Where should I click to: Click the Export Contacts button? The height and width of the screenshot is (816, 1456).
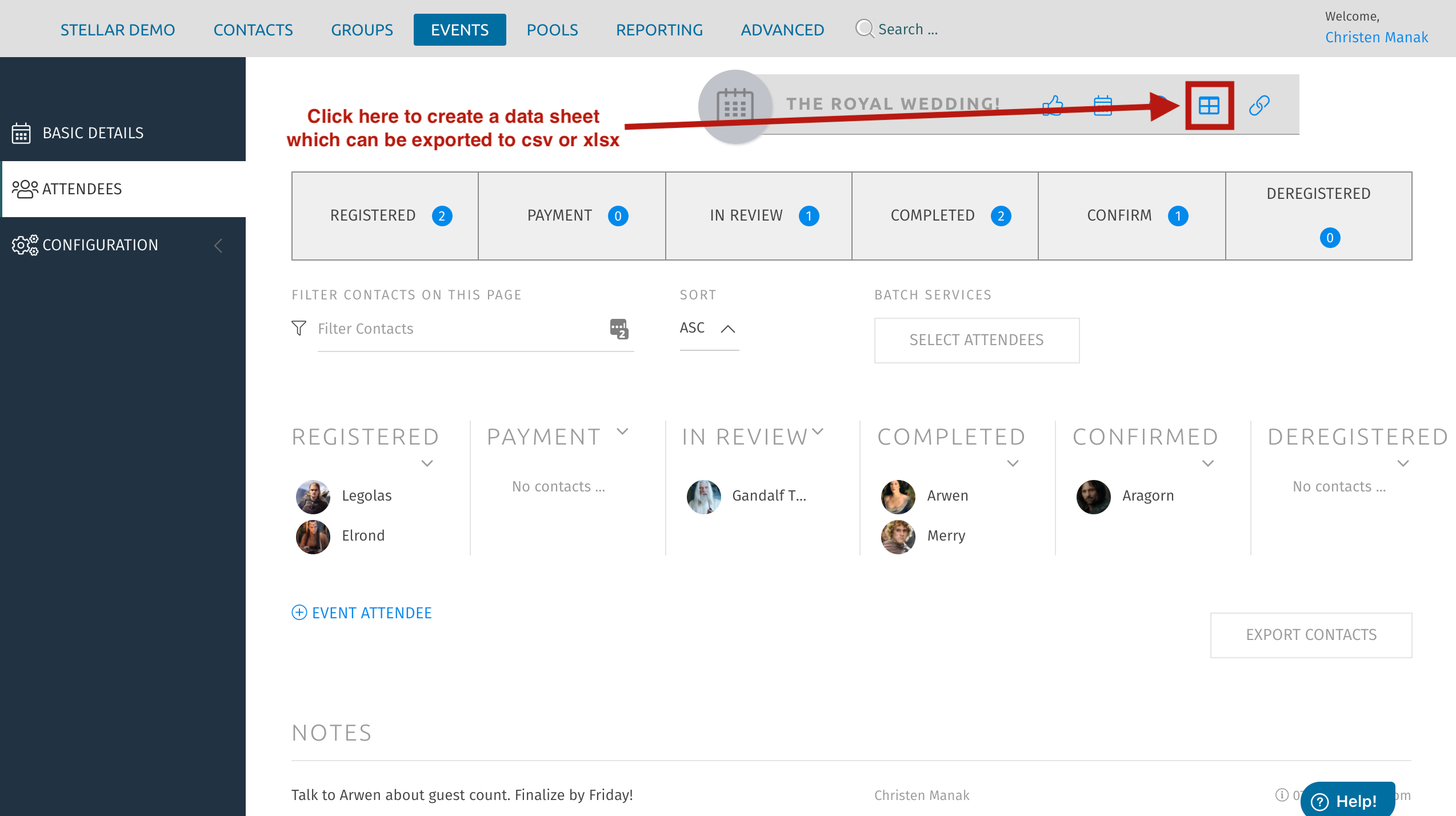1311,635
